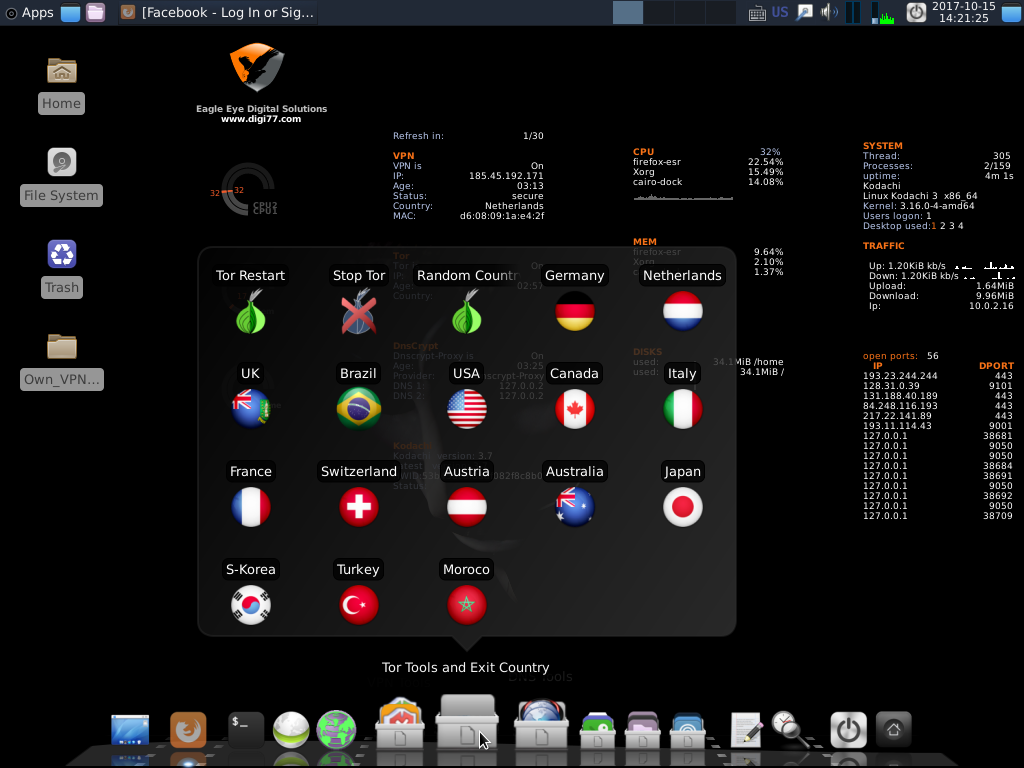1024x768 pixels.
Task: Open the green stack folder in dock
Action: point(598,730)
